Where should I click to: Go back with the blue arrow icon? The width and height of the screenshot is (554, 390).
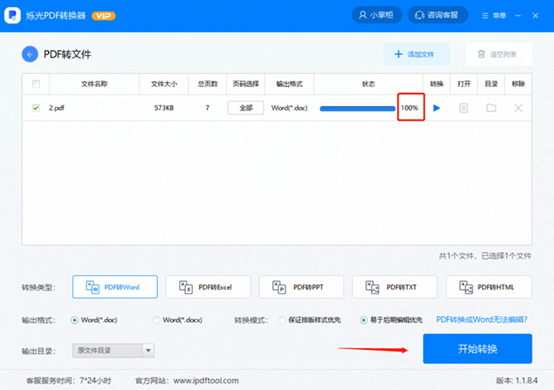(30, 54)
